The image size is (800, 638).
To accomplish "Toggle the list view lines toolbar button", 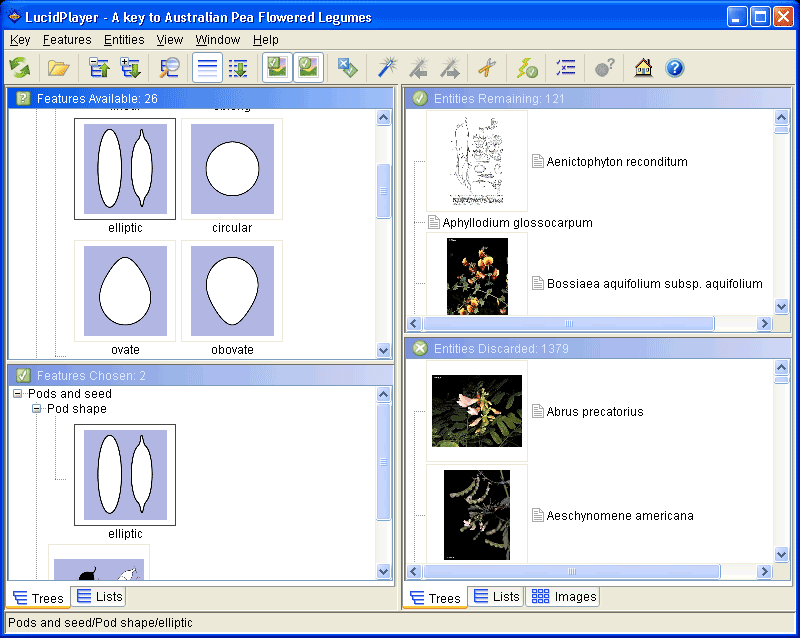I will 207,68.
